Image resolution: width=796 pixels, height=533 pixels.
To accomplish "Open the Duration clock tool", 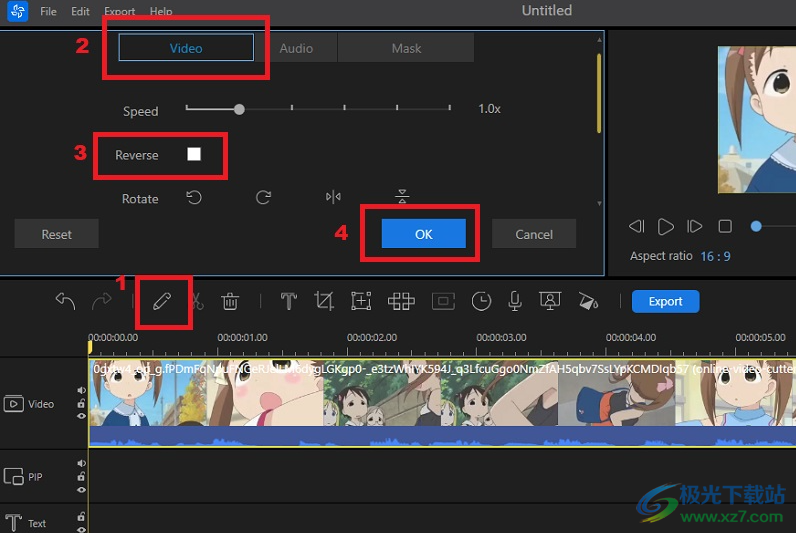I will pos(481,301).
